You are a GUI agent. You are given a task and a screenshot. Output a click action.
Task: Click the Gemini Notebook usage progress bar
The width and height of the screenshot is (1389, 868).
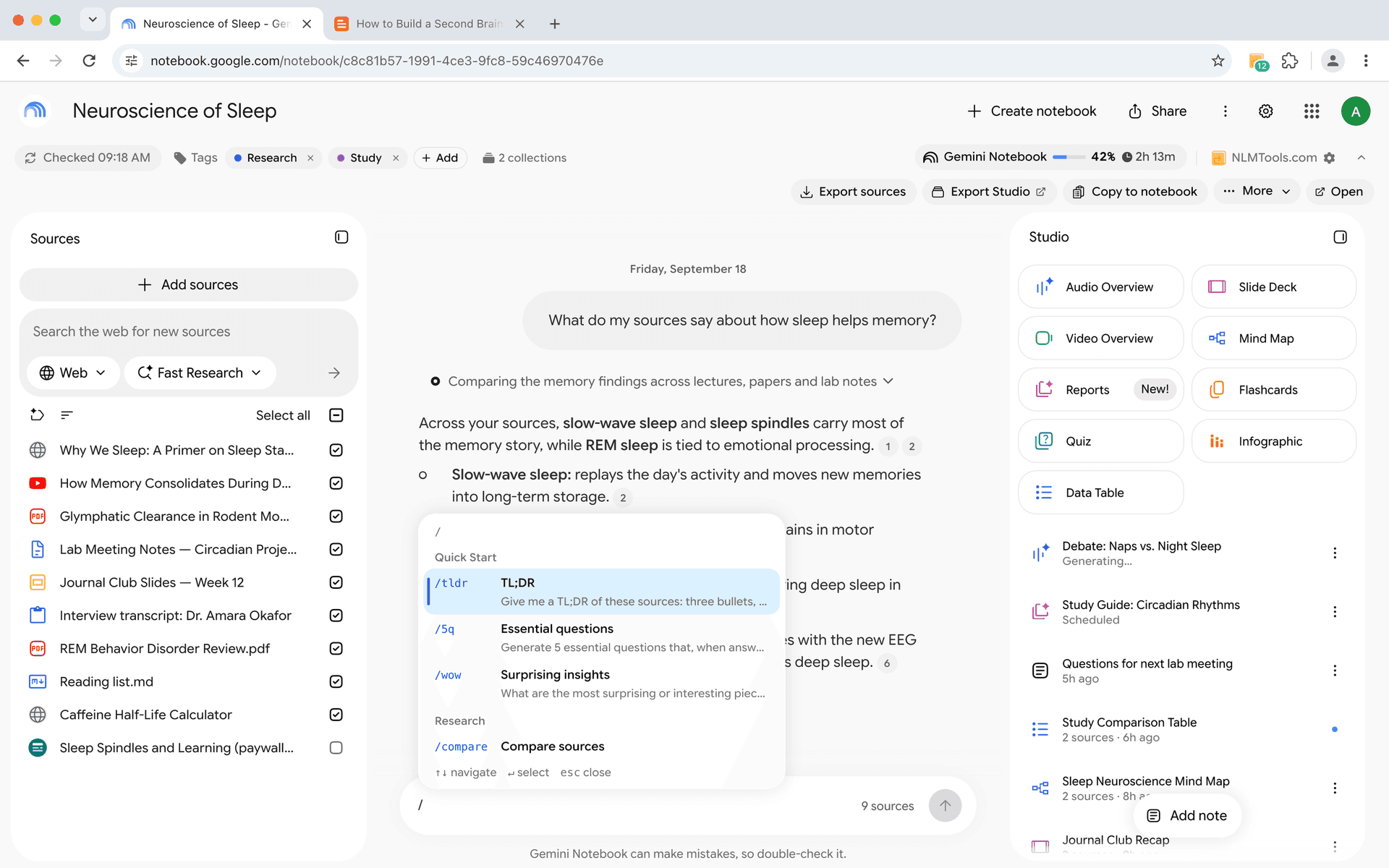click(1069, 157)
